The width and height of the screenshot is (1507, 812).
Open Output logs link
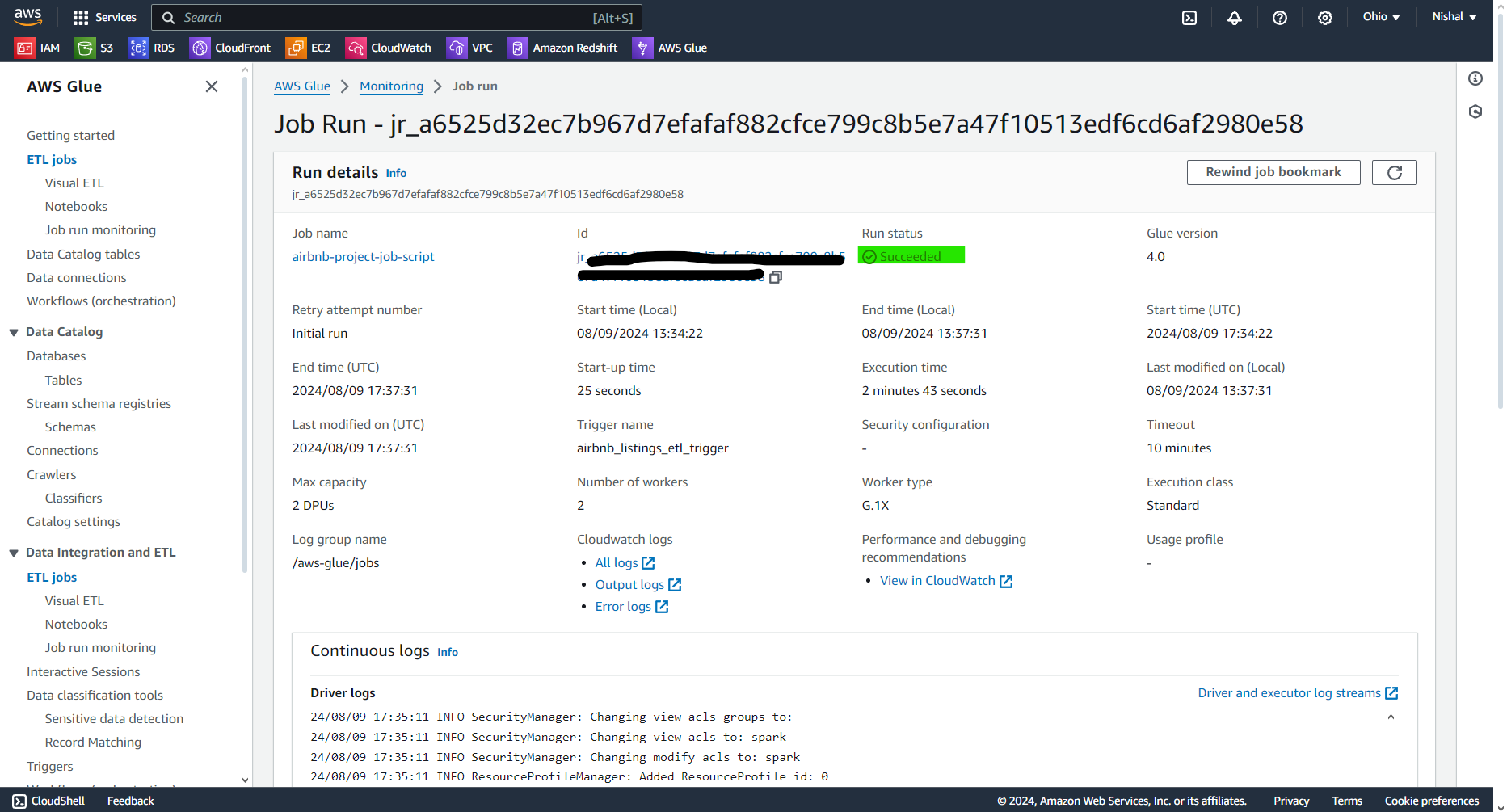[638, 585]
